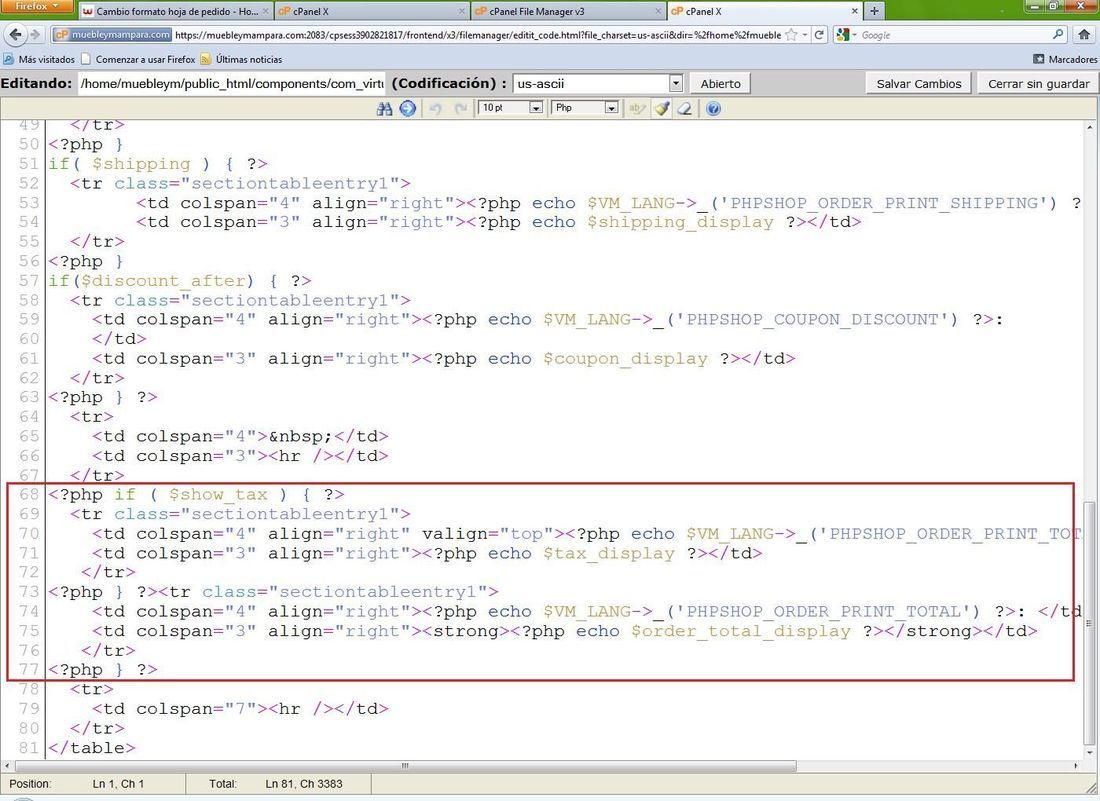Open the Firefox application menu
The height and width of the screenshot is (801, 1100).
pos(36,6)
